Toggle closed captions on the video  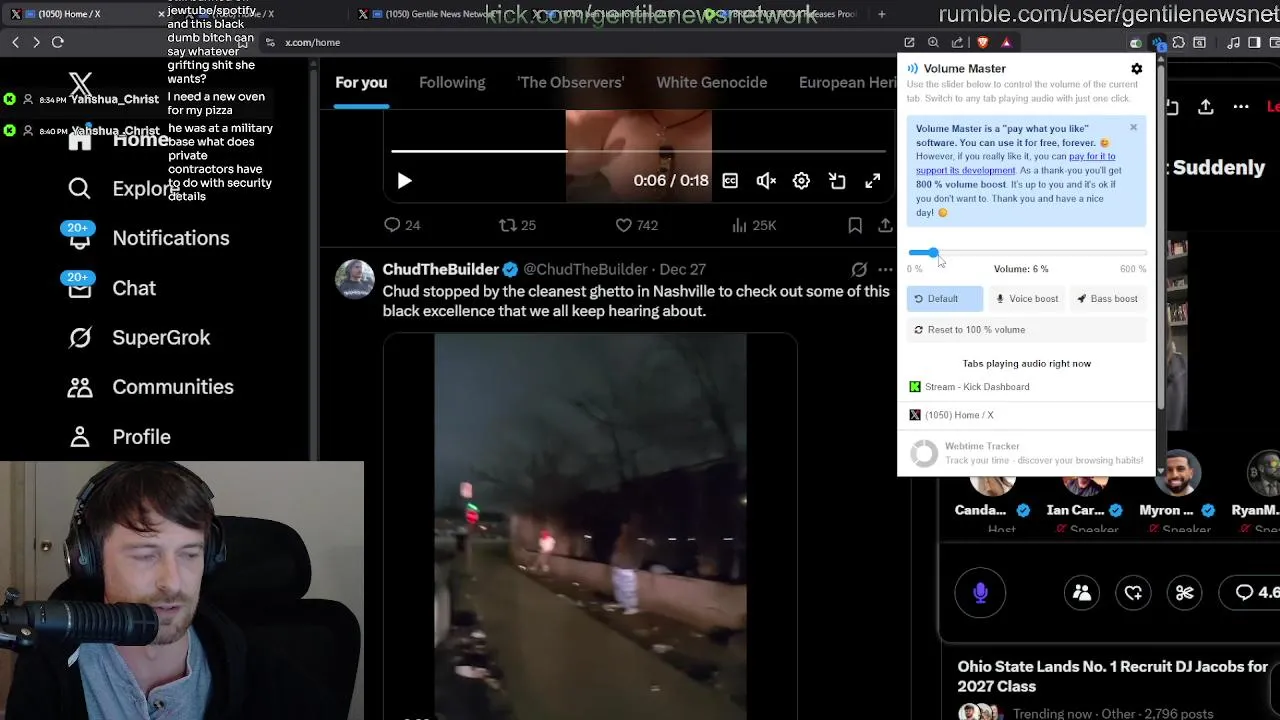pos(730,181)
